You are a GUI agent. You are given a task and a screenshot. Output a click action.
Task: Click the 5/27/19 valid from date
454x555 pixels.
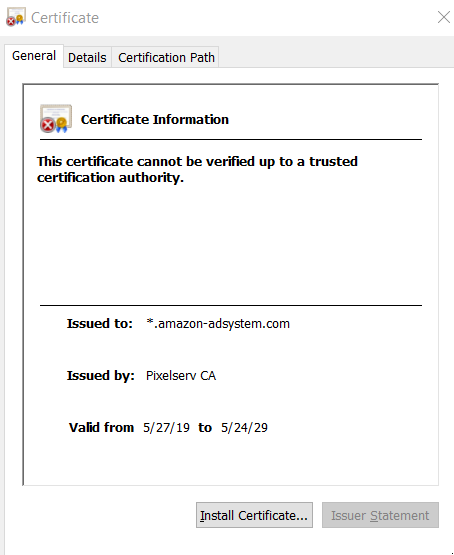[166, 428]
